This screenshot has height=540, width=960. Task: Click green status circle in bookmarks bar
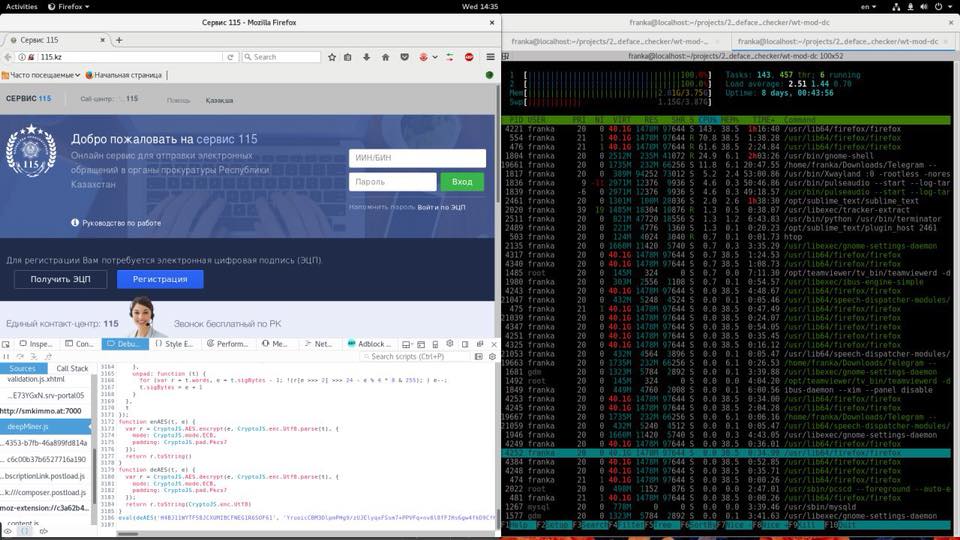pos(489,75)
